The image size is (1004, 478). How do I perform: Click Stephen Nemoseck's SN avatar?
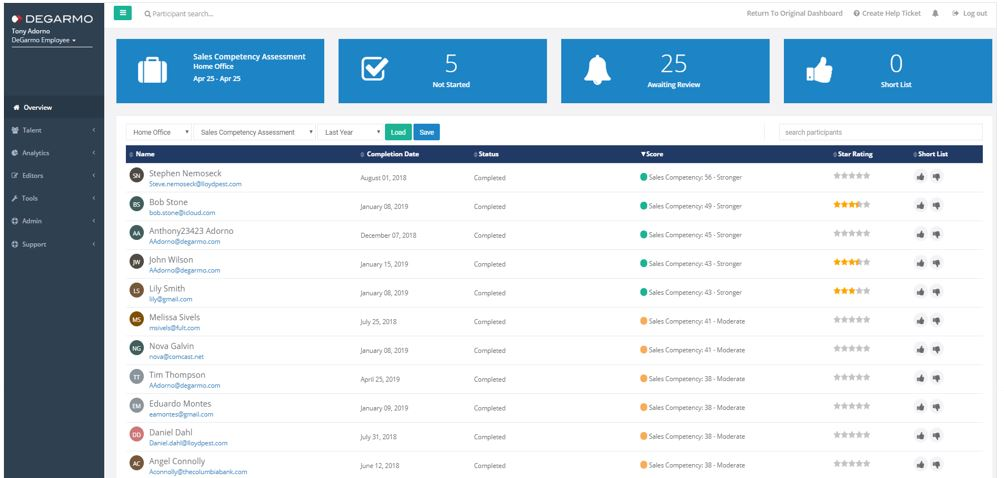click(136, 175)
